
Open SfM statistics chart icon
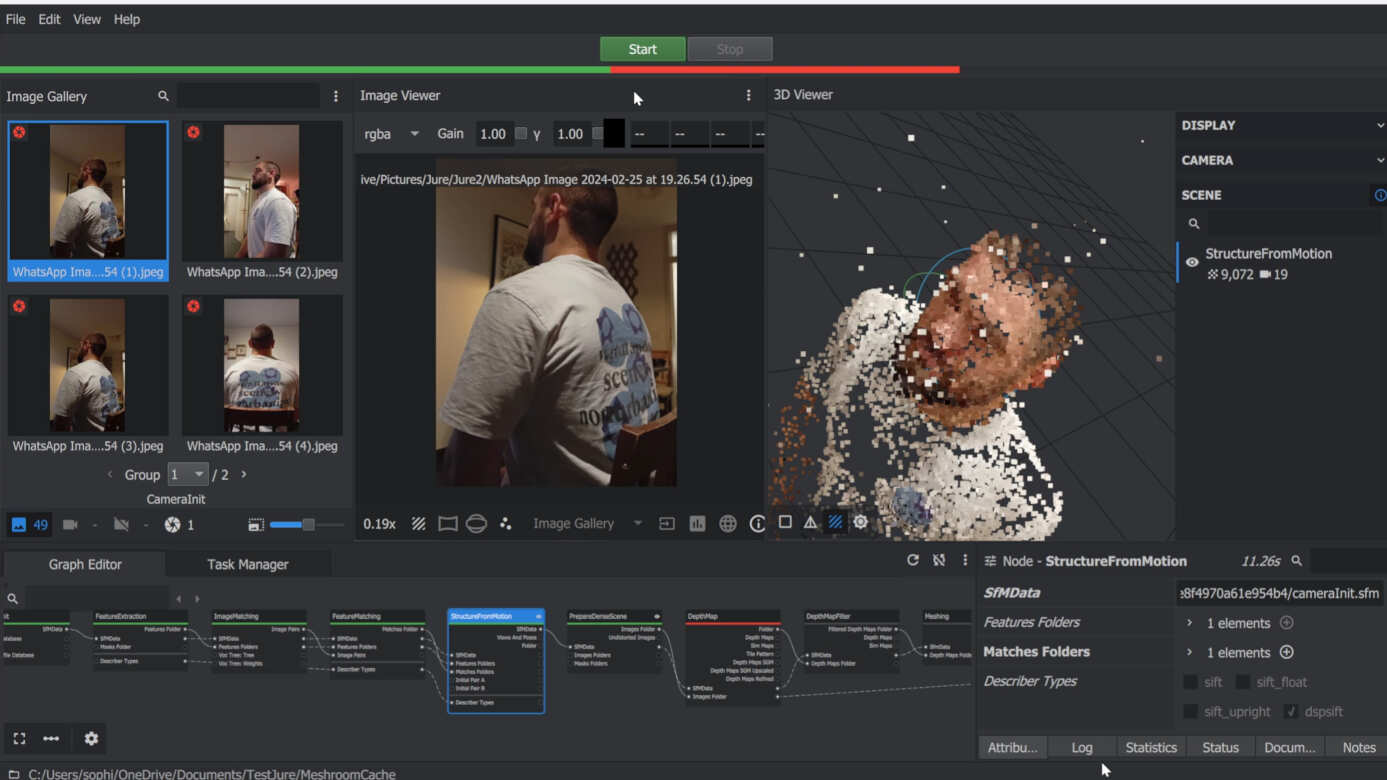pyautogui.click(x=697, y=523)
